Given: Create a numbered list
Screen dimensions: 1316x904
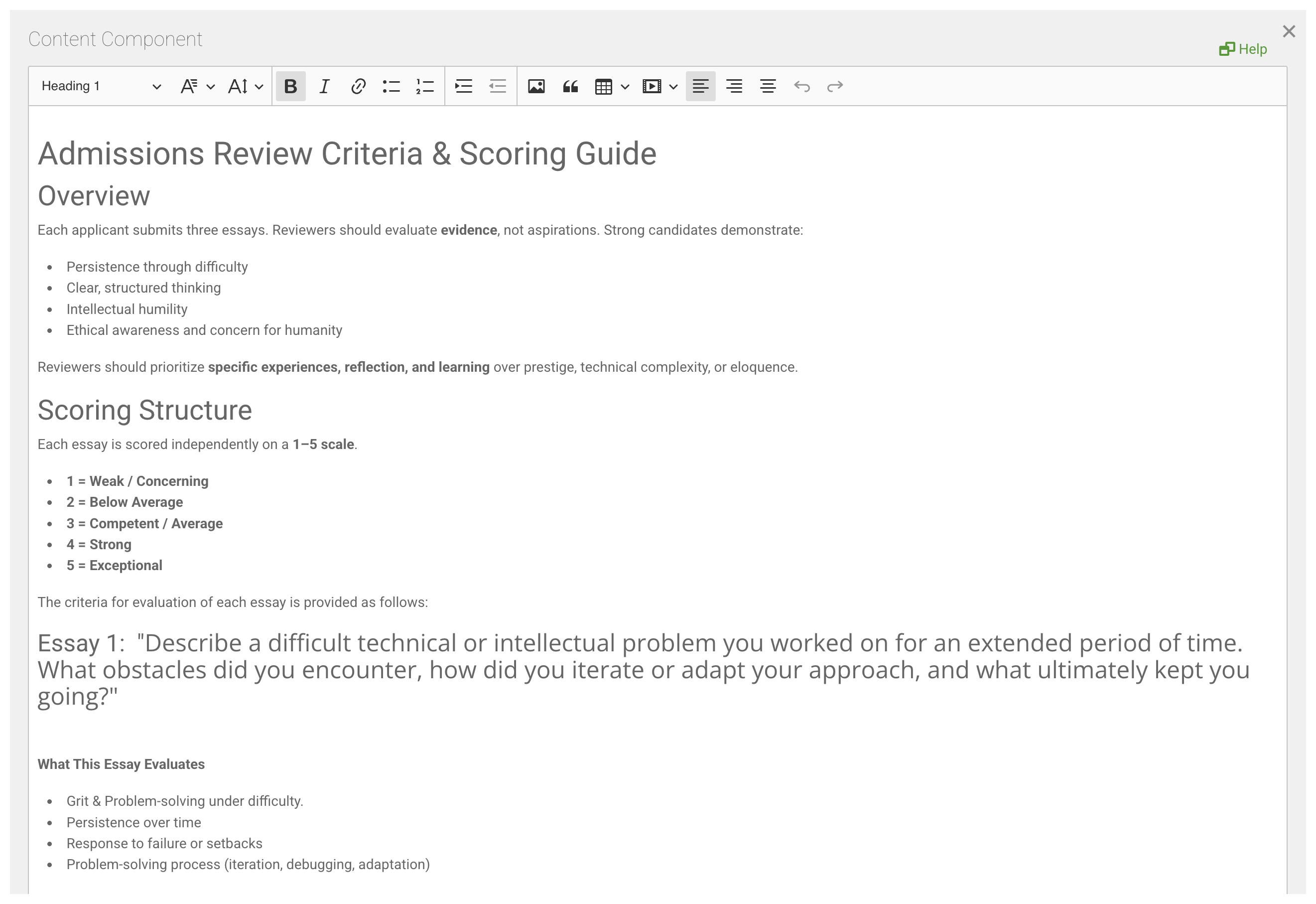Looking at the screenshot, I should point(425,86).
